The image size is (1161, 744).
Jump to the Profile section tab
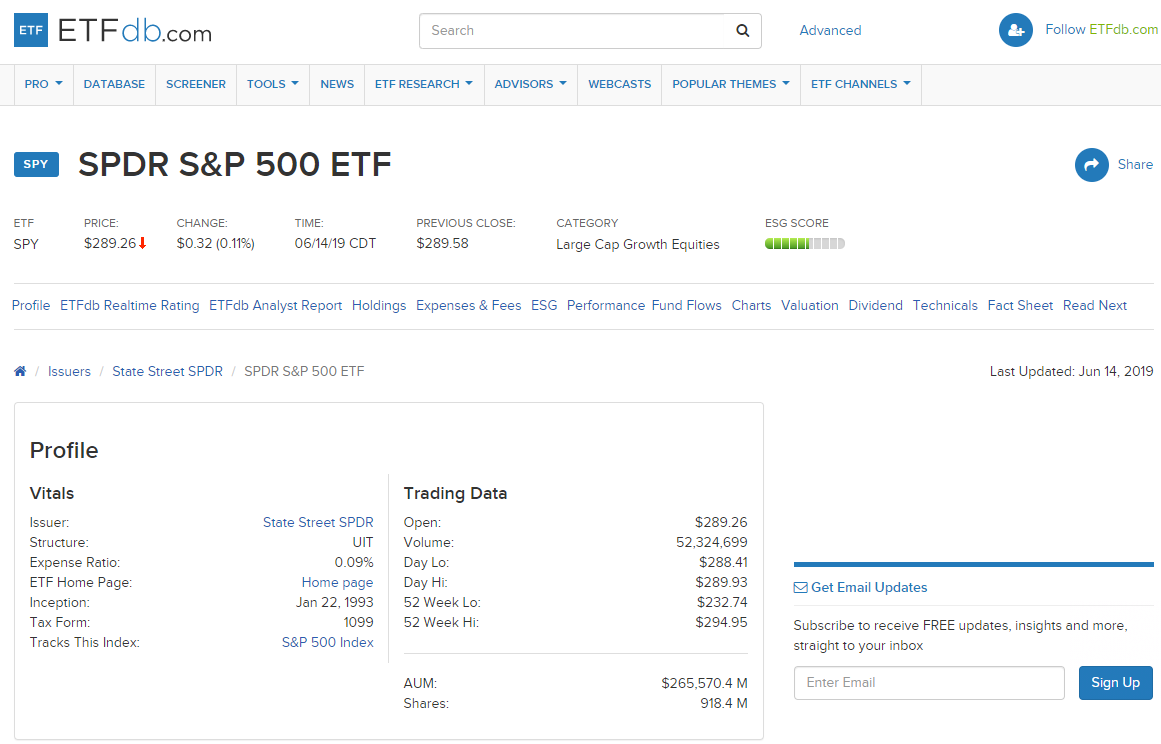31,306
